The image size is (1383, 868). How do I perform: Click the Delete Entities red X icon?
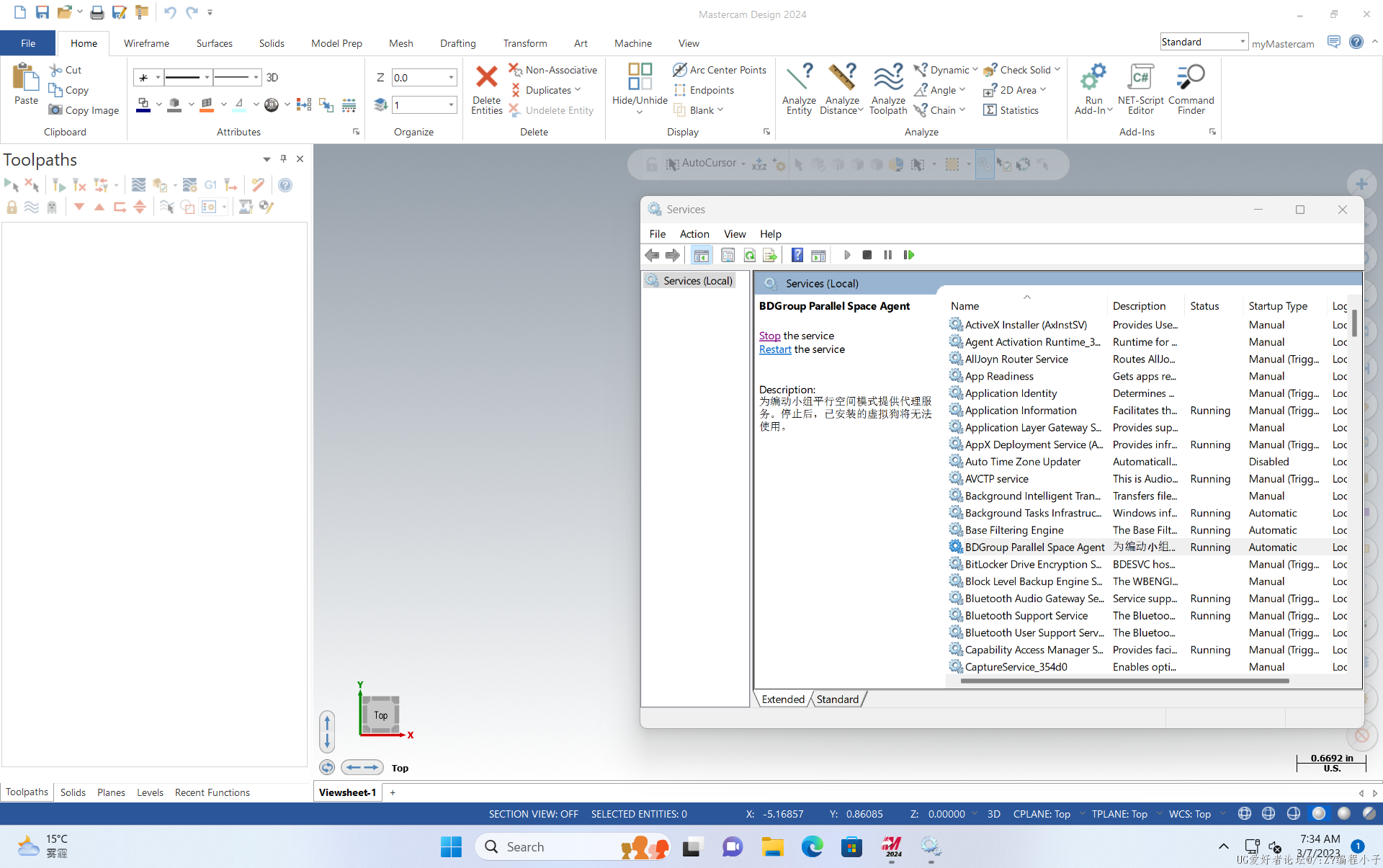[487, 77]
